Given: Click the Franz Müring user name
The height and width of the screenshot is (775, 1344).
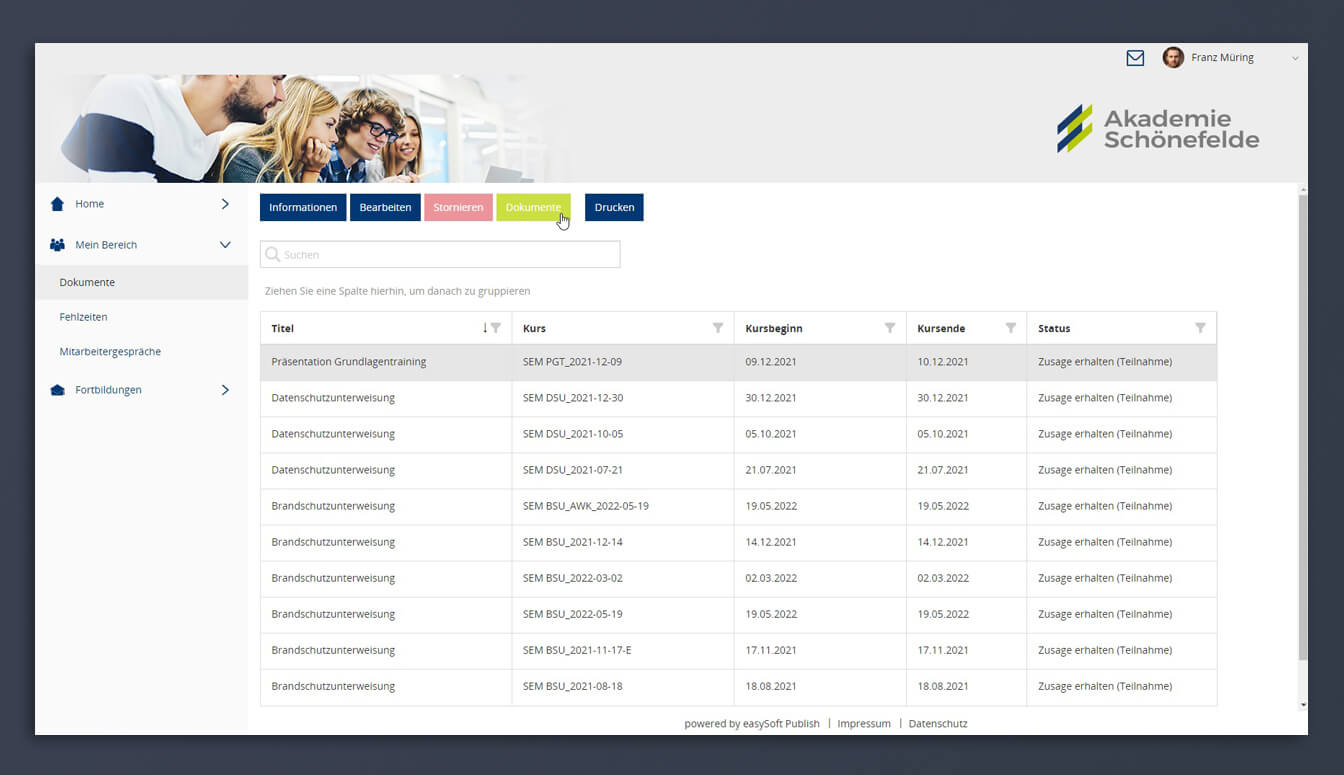Looking at the screenshot, I should tap(1222, 58).
